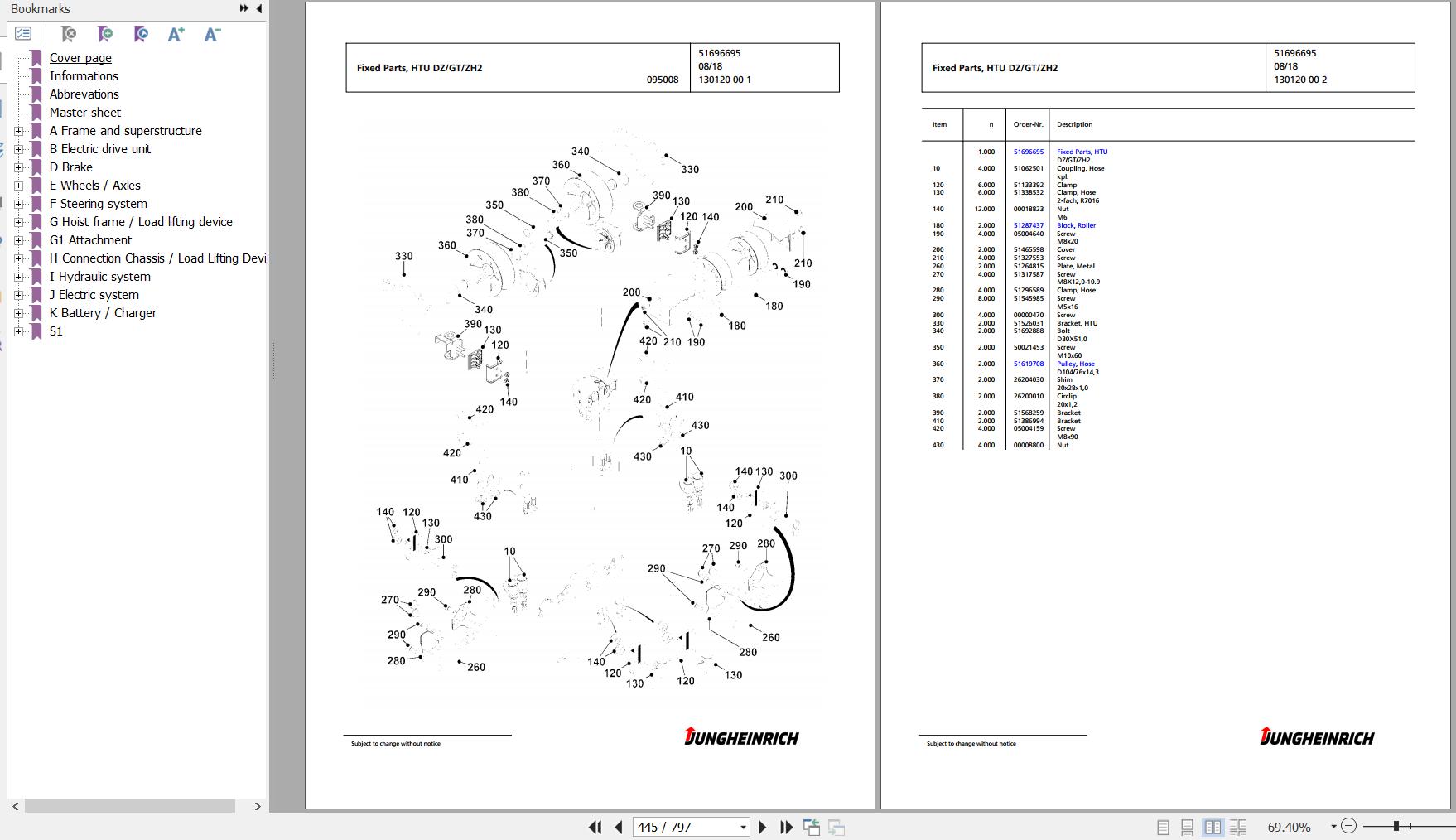
Task: Open the Abbrevations bookmark
Action: pos(84,94)
